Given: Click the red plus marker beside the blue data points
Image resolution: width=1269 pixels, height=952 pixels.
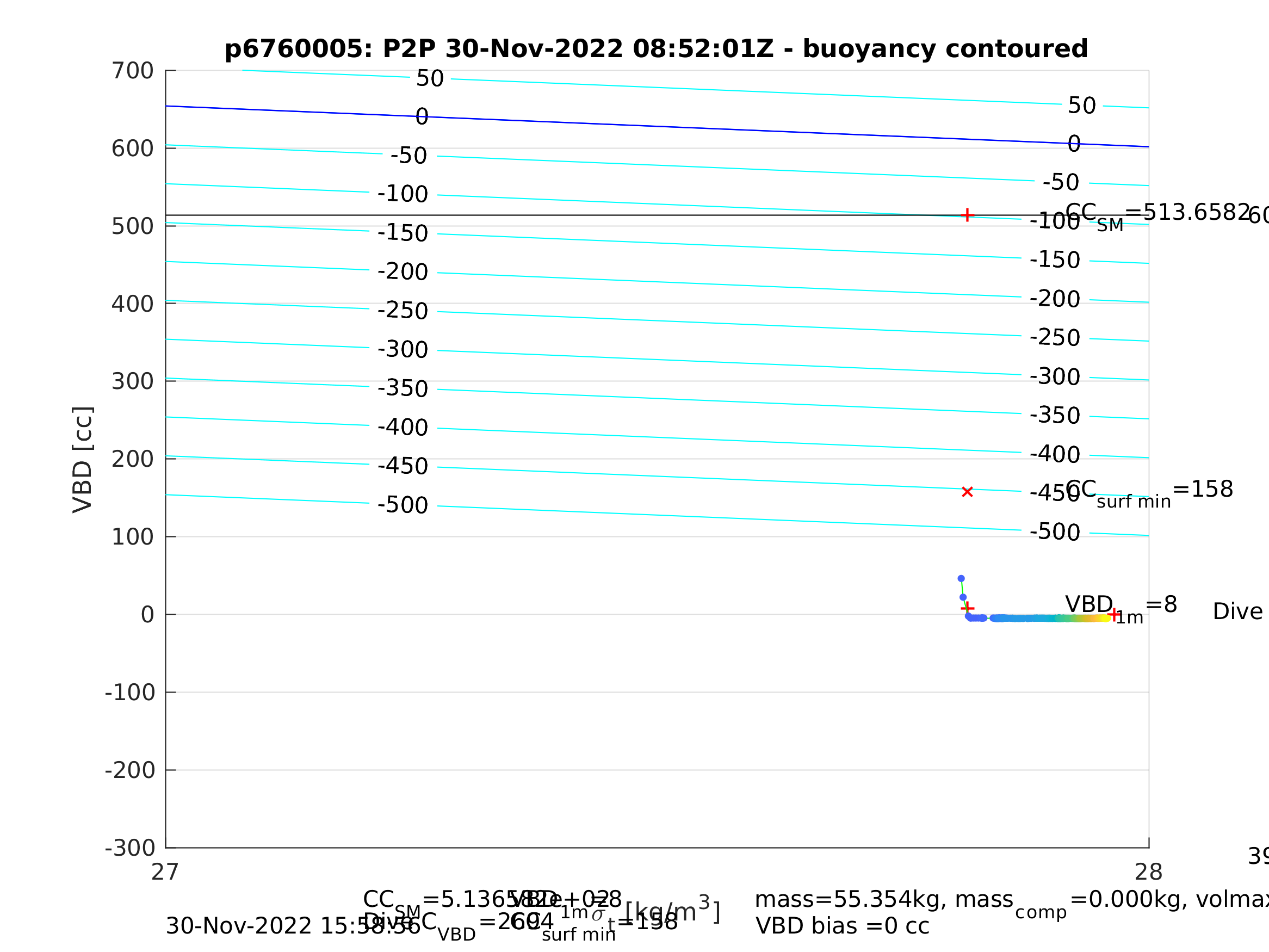Looking at the screenshot, I should [x=967, y=608].
